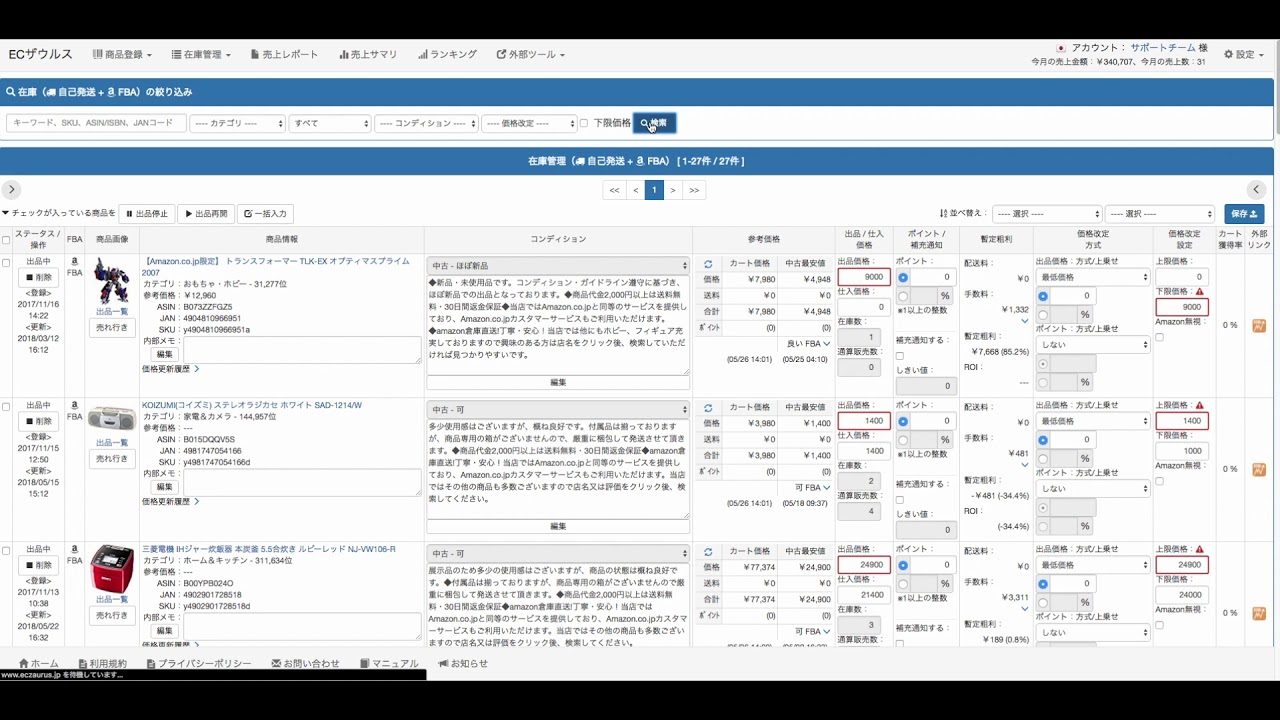Check the select-all checkbox in table header
Image resolution: width=1280 pixels, height=720 pixels.
click(x=7, y=240)
